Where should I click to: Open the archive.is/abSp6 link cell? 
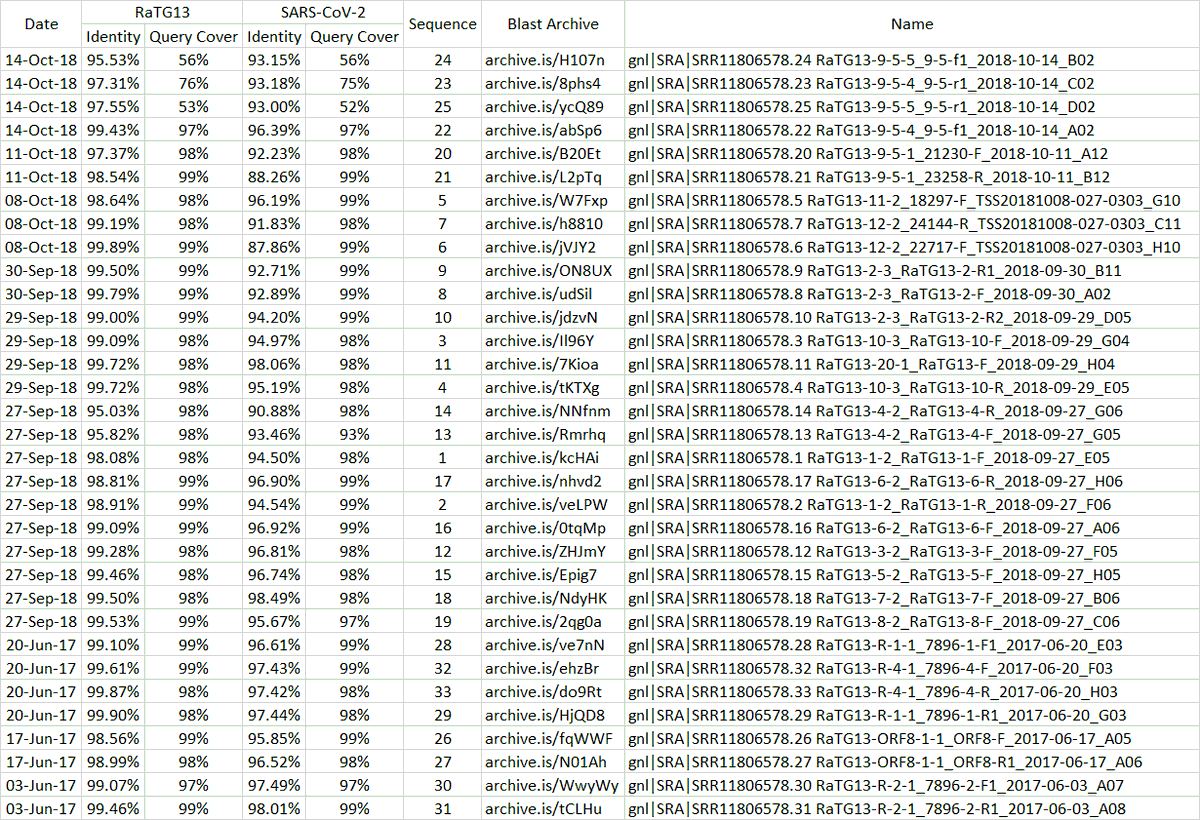pyautogui.click(x=553, y=130)
